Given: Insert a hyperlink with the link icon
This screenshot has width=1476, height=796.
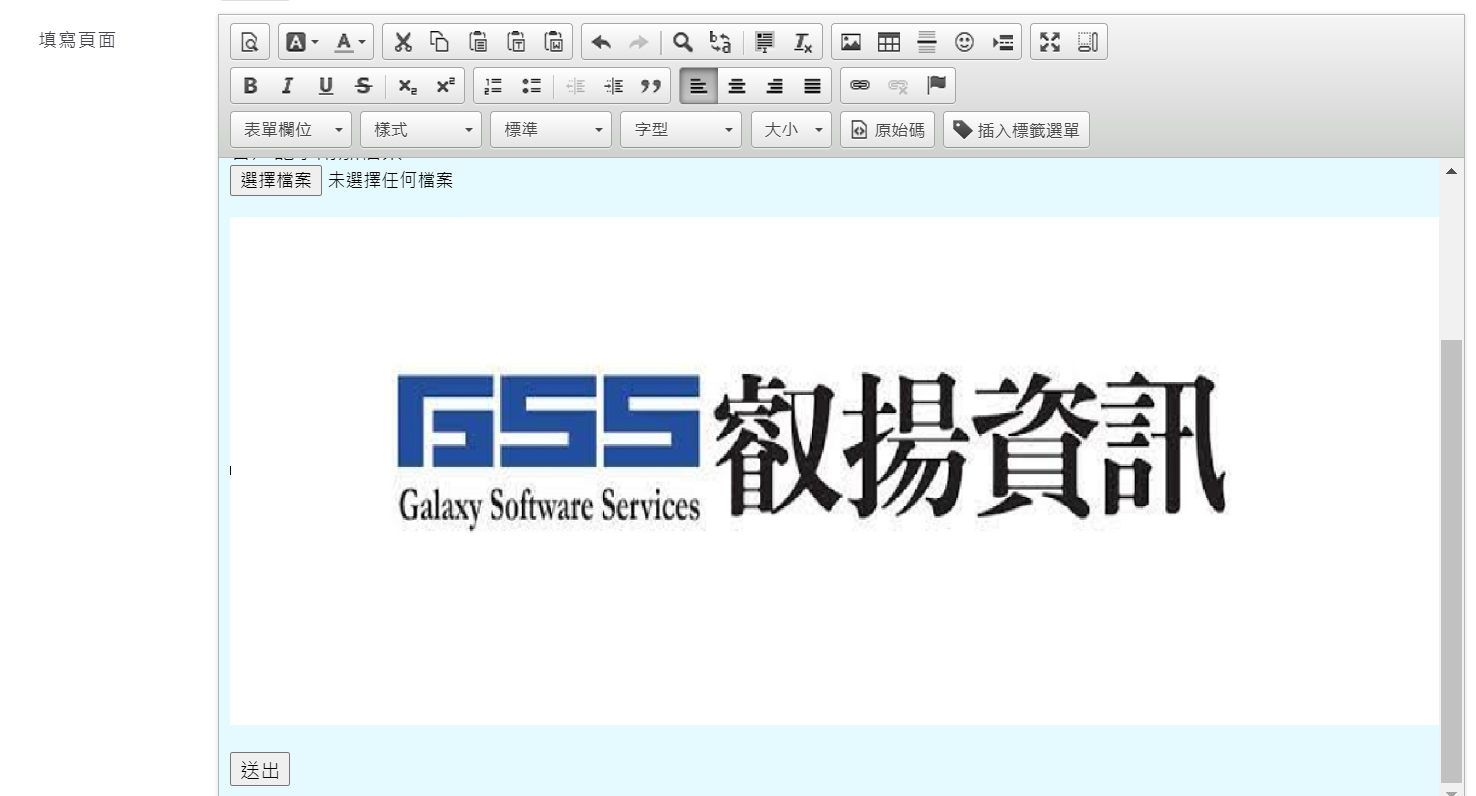Looking at the screenshot, I should pos(860,86).
